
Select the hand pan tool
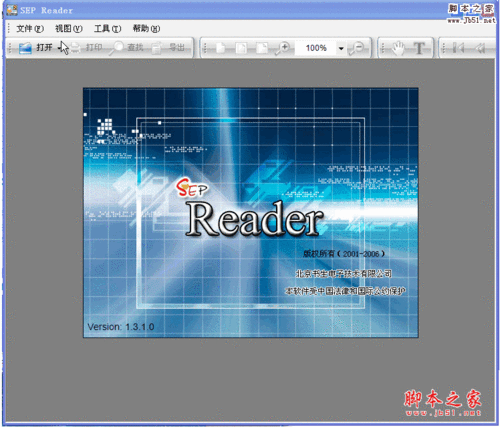(x=397, y=48)
